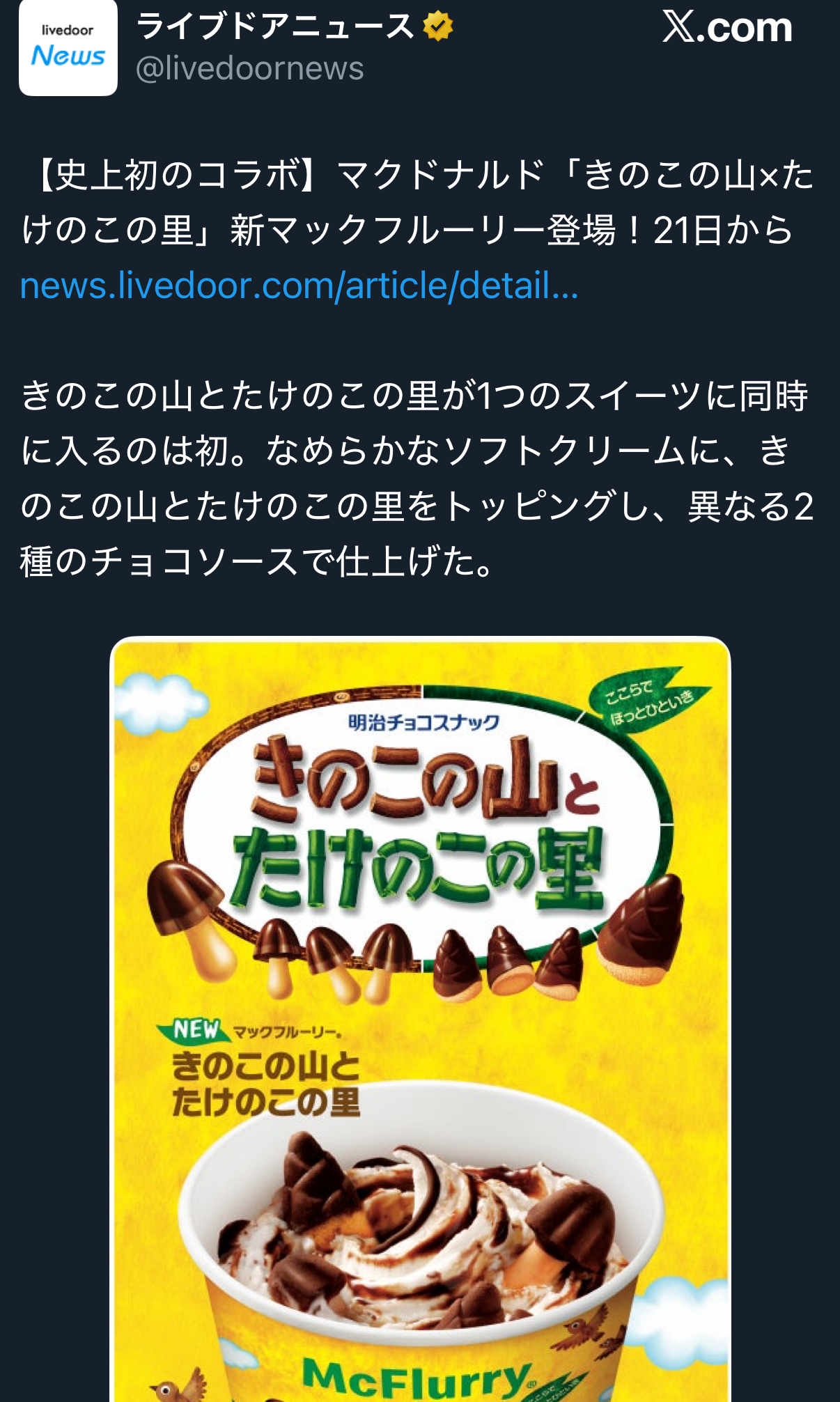Open the livedoor News profile avatar

[68, 47]
